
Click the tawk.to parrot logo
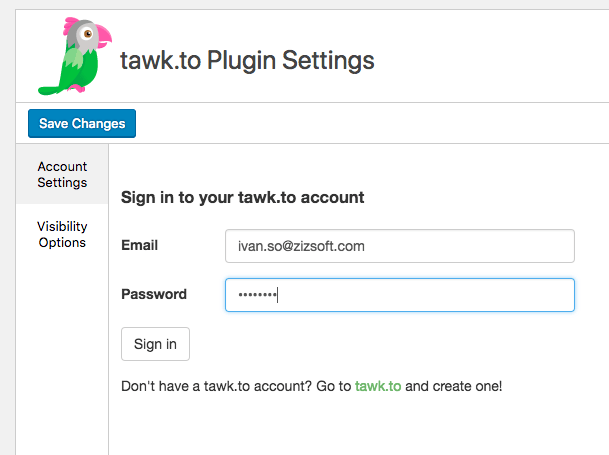pyautogui.click(x=75, y=56)
